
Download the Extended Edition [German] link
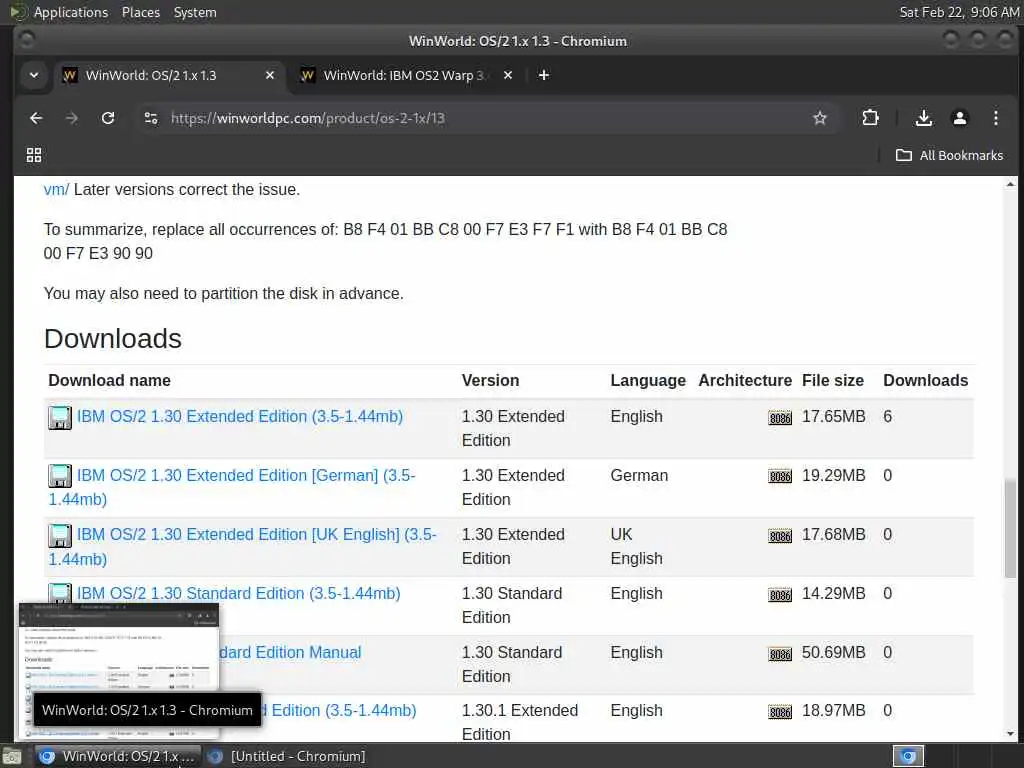(232, 487)
